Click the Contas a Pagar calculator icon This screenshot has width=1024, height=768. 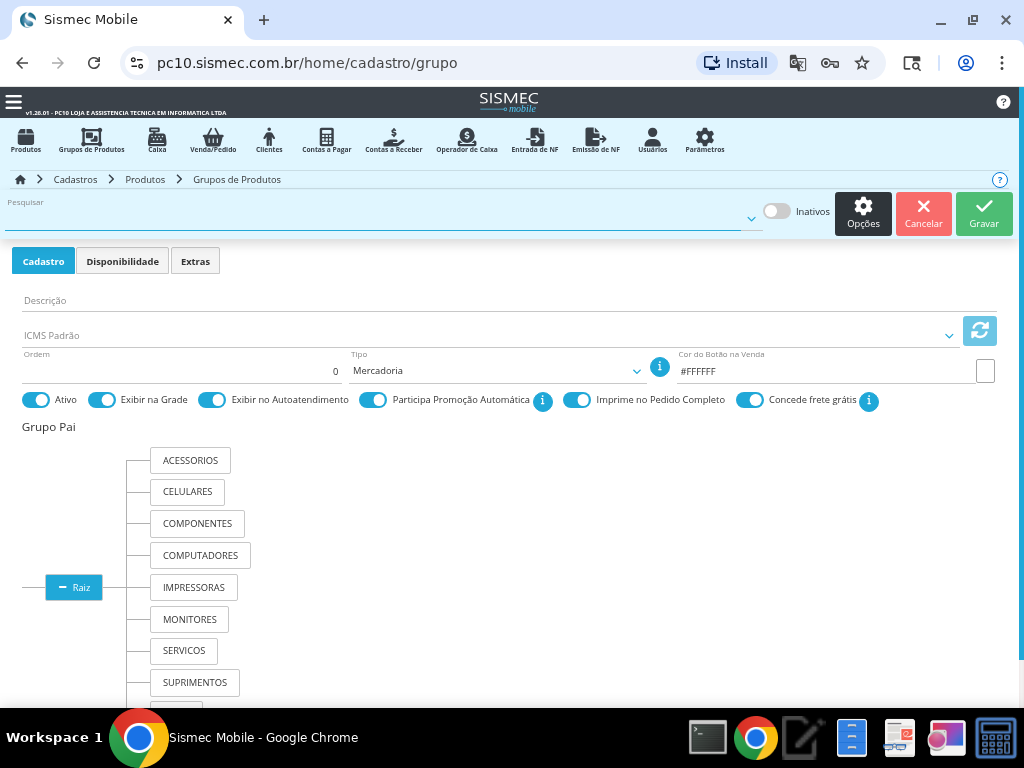coord(326,140)
